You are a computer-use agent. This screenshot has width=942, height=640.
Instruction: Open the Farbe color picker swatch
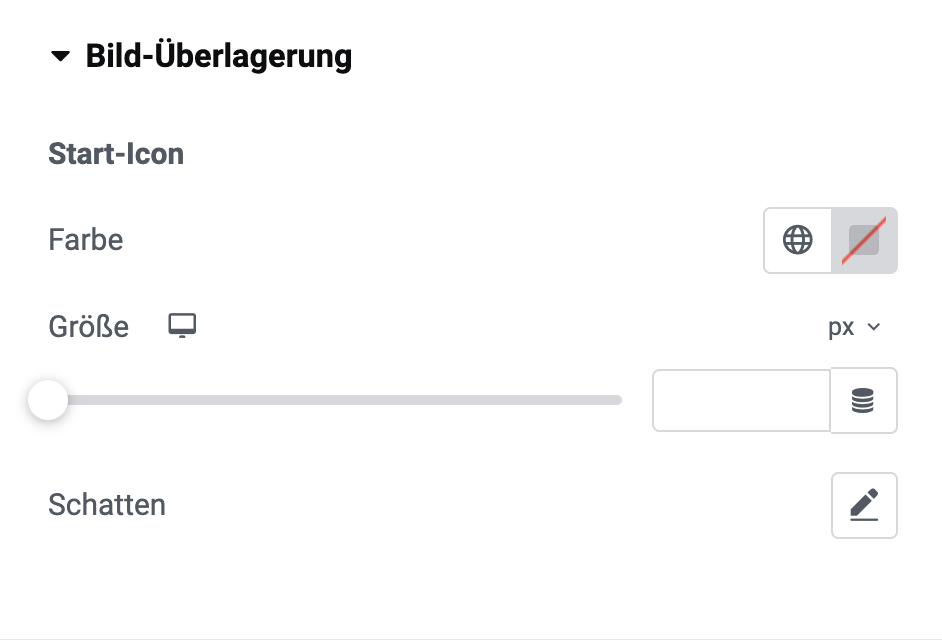864,240
